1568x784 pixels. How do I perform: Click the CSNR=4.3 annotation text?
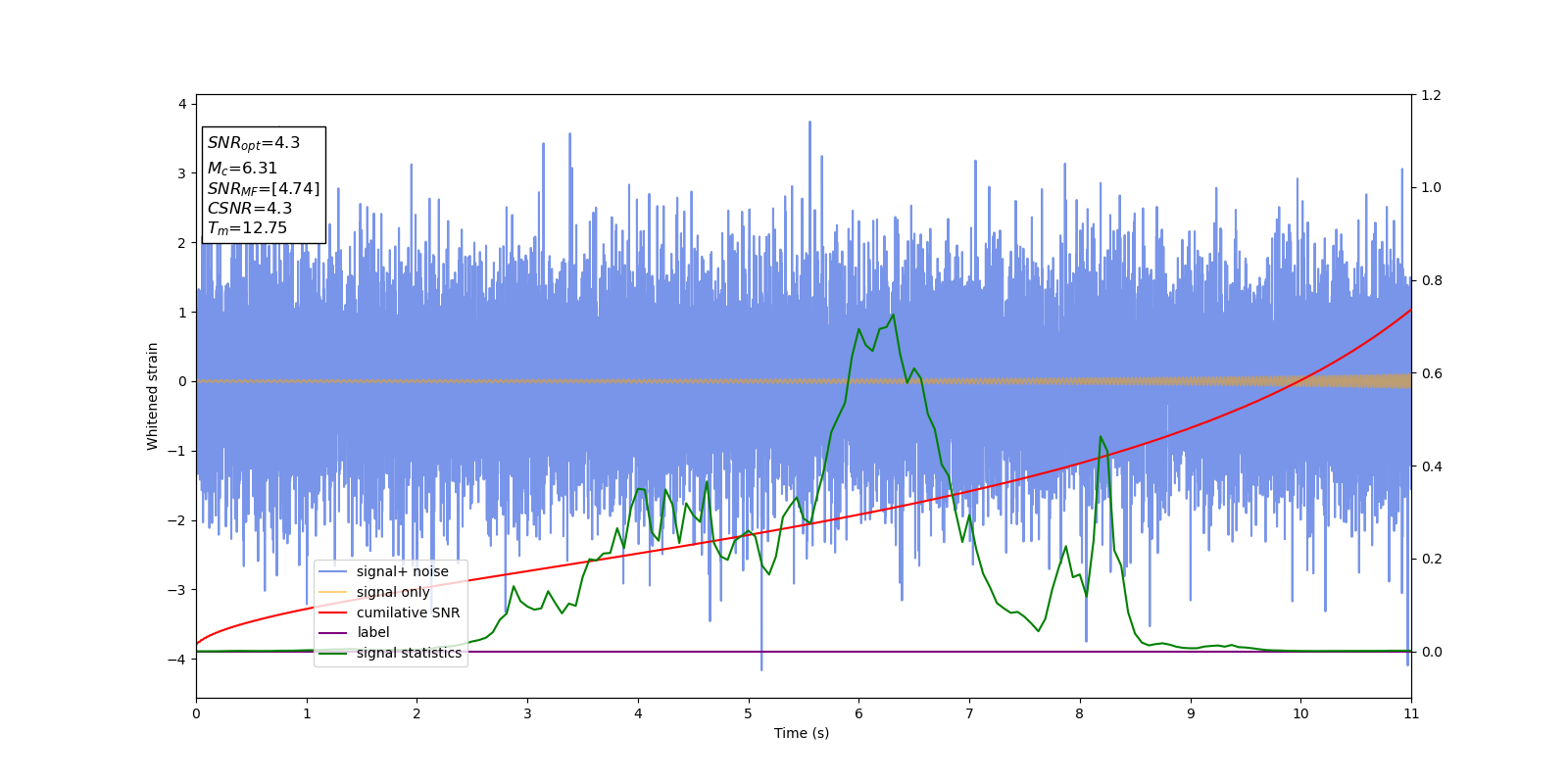pyautogui.click(x=250, y=209)
